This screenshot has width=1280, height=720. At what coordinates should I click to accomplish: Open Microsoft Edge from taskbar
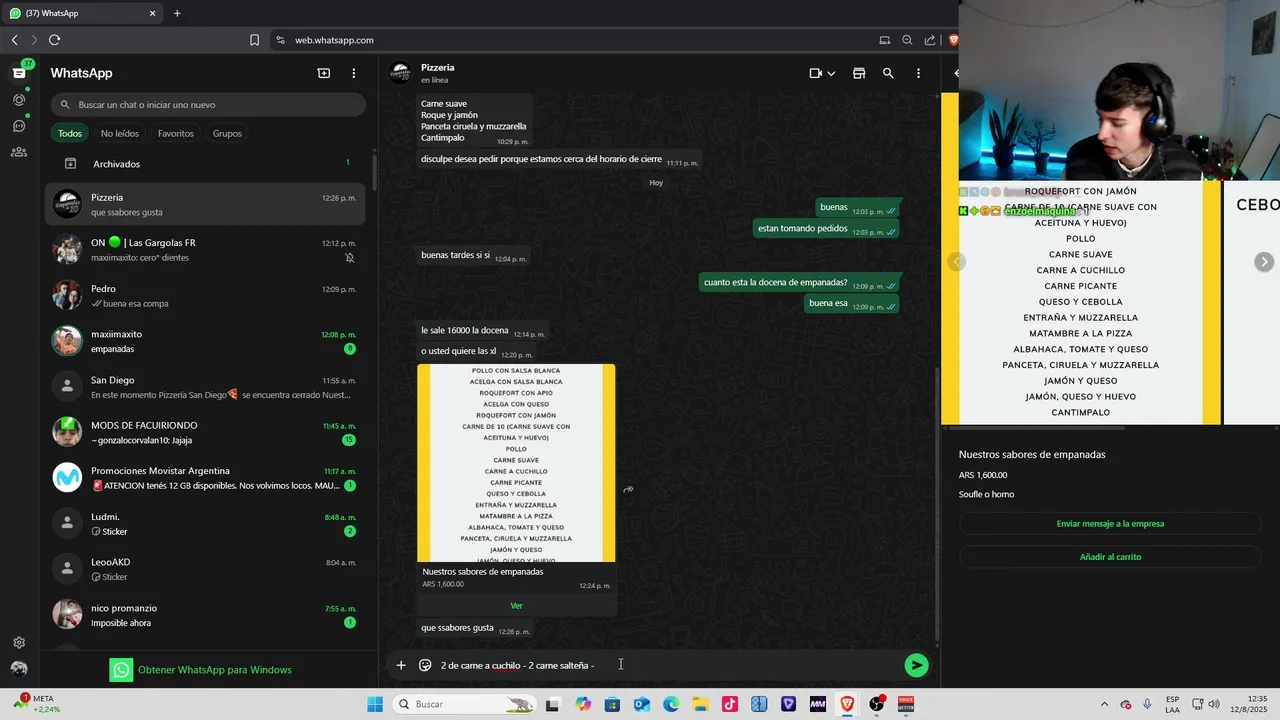(x=671, y=704)
